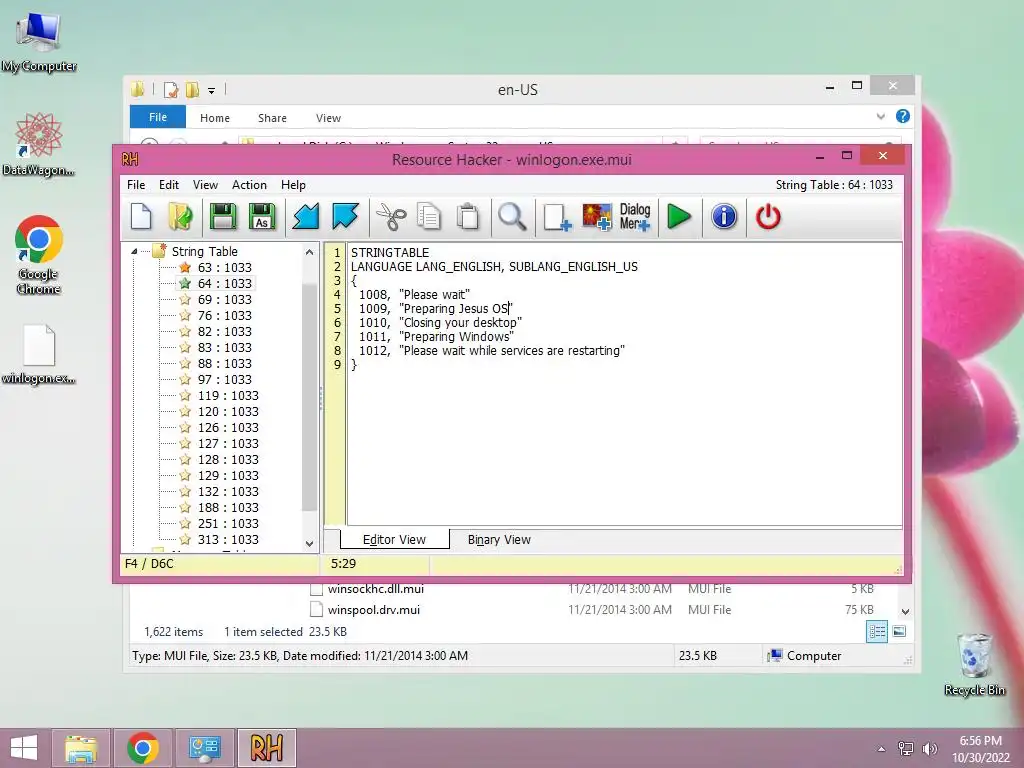Open a file with the folder toolbar icon
The height and width of the screenshot is (768, 1024).
point(180,217)
